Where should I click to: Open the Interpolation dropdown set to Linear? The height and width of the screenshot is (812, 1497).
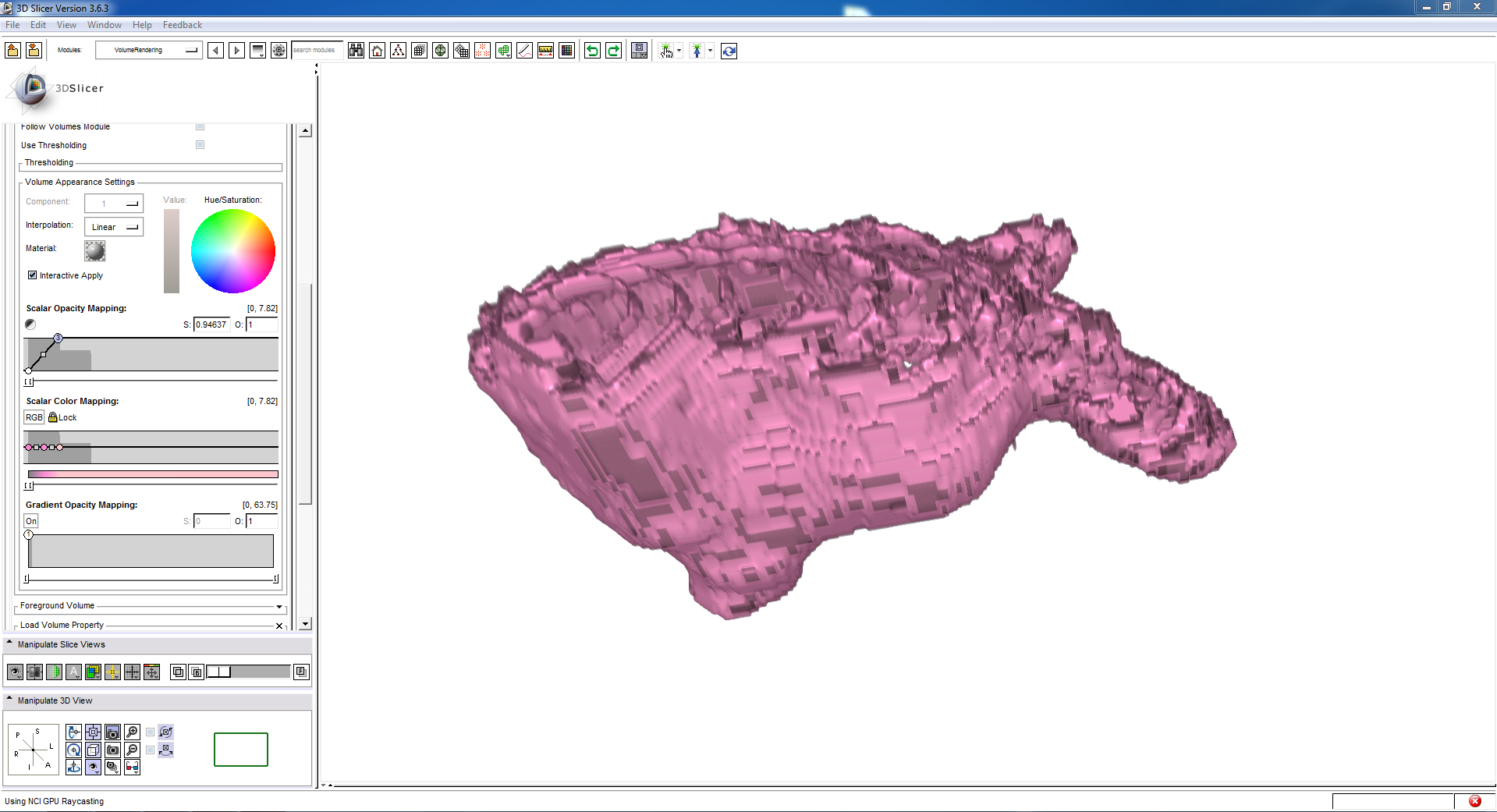pyautogui.click(x=114, y=227)
